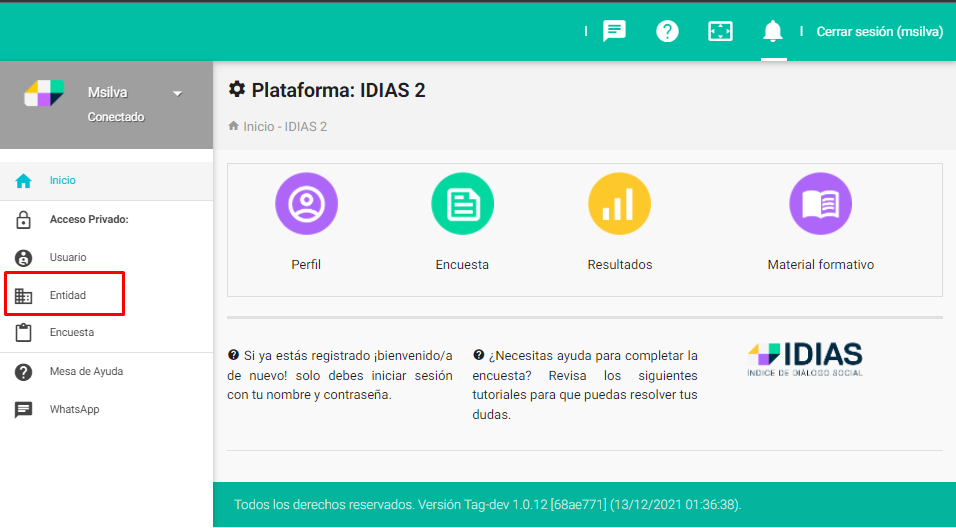Click the Encuesta label in main panel
The width and height of the screenshot is (956, 528).
click(462, 265)
